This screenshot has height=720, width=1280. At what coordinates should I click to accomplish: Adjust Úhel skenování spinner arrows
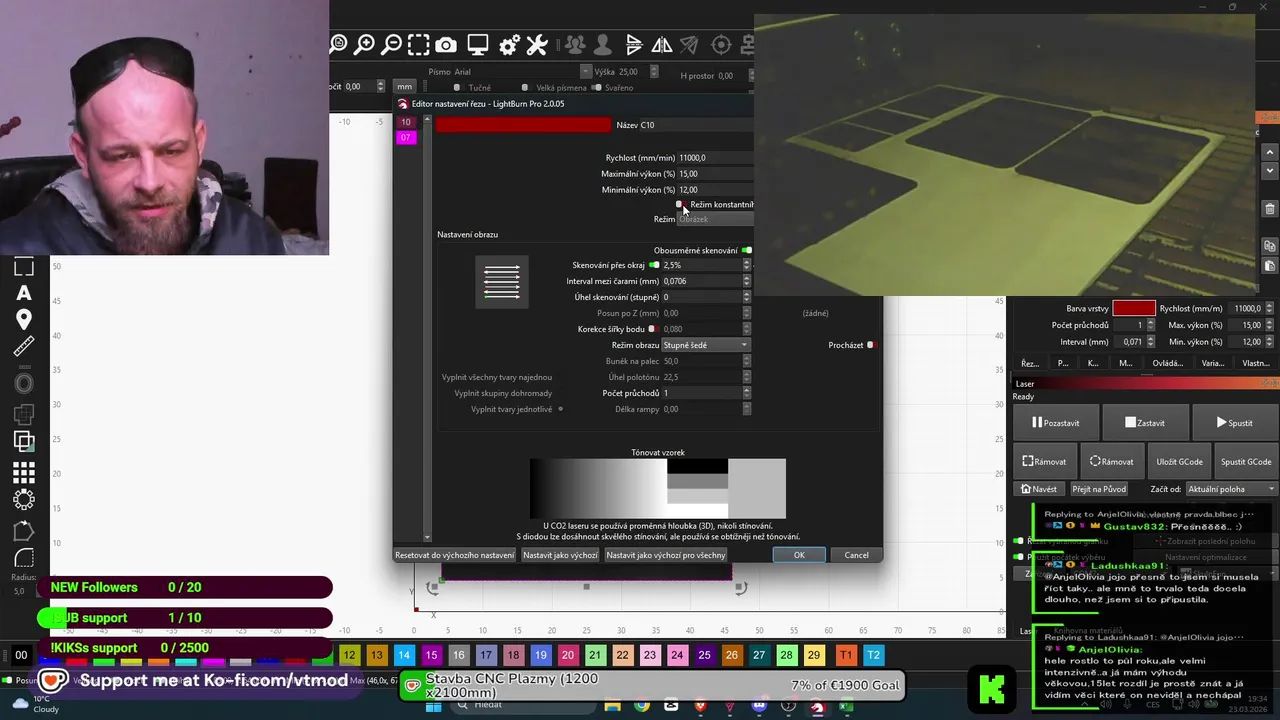tap(746, 297)
